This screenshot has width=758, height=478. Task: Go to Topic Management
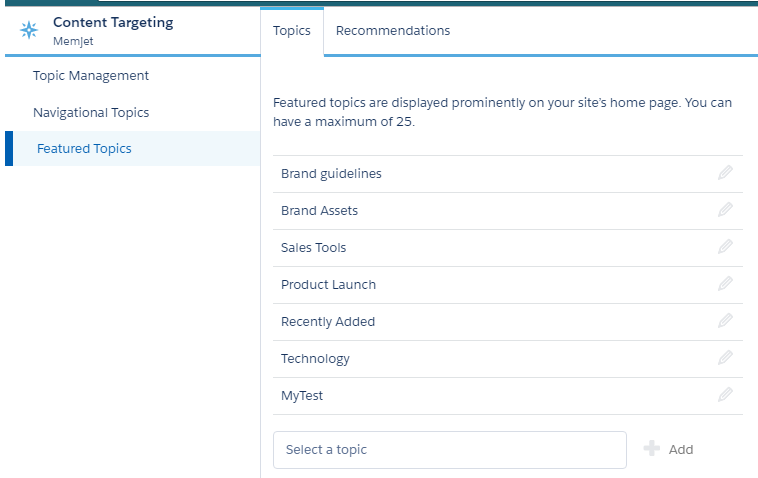point(91,76)
